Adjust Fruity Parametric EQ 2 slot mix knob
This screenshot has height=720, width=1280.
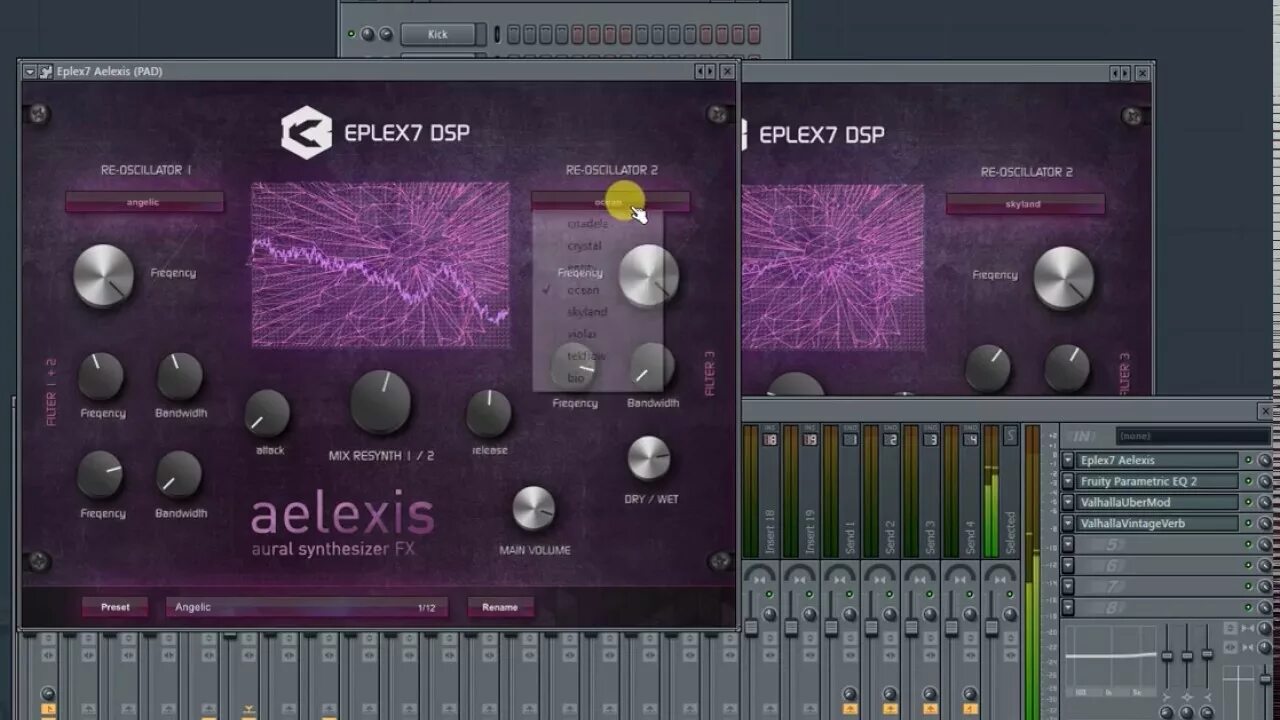pos(1264,482)
